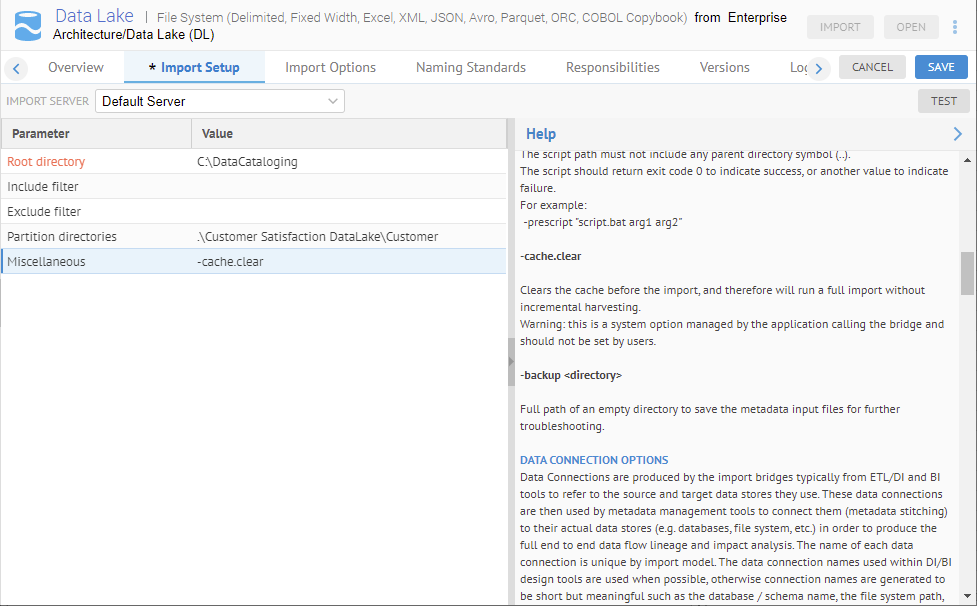Open the Import Server dropdown
This screenshot has height=606, width=977.
click(x=220, y=101)
